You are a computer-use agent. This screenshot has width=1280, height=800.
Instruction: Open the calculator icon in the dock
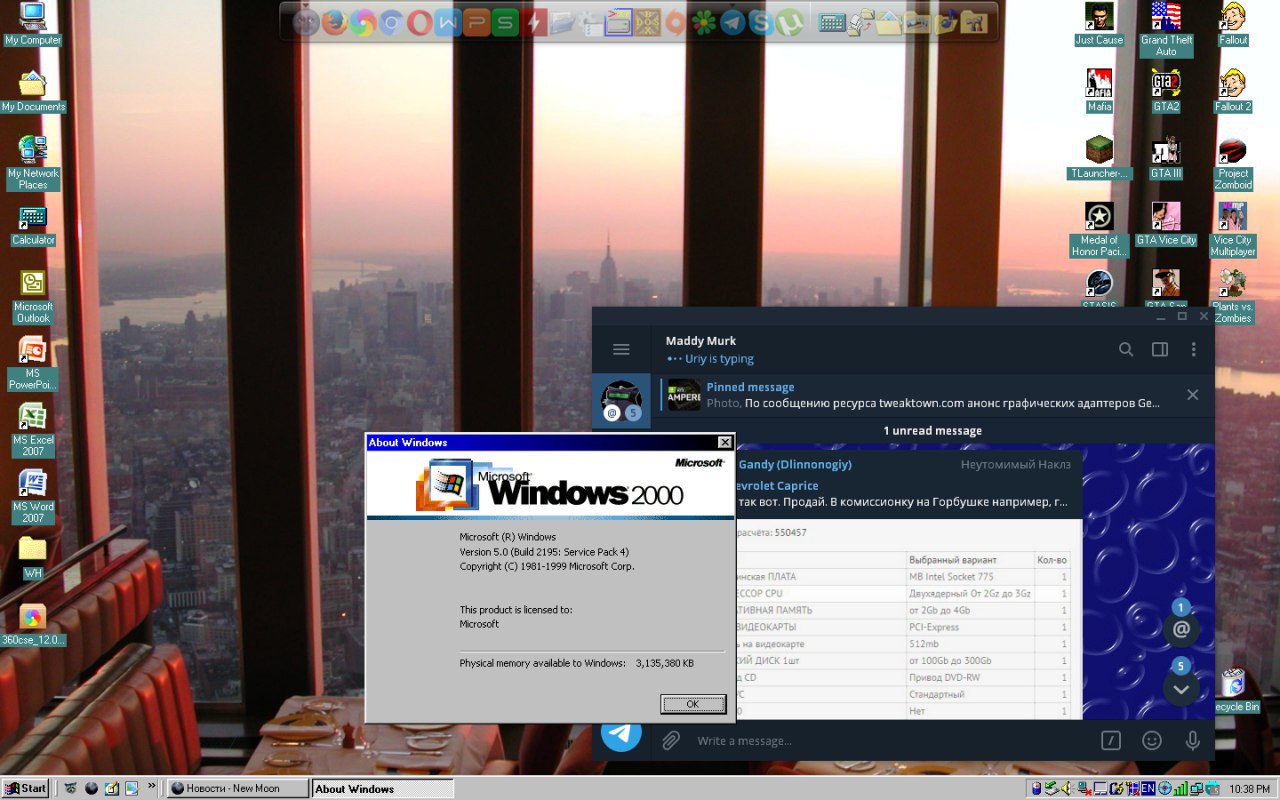point(832,22)
